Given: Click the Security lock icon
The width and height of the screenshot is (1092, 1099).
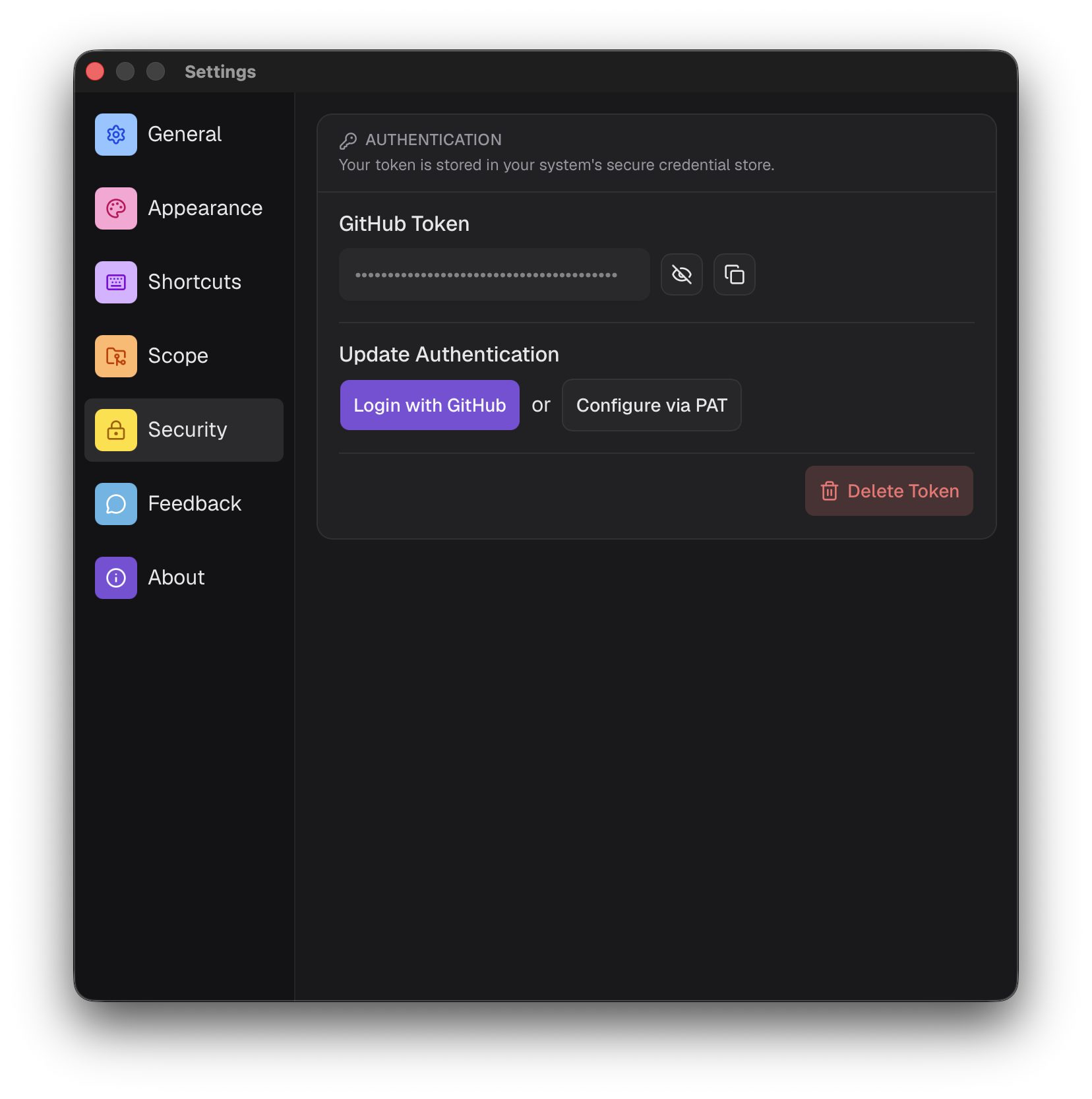Looking at the screenshot, I should (116, 430).
